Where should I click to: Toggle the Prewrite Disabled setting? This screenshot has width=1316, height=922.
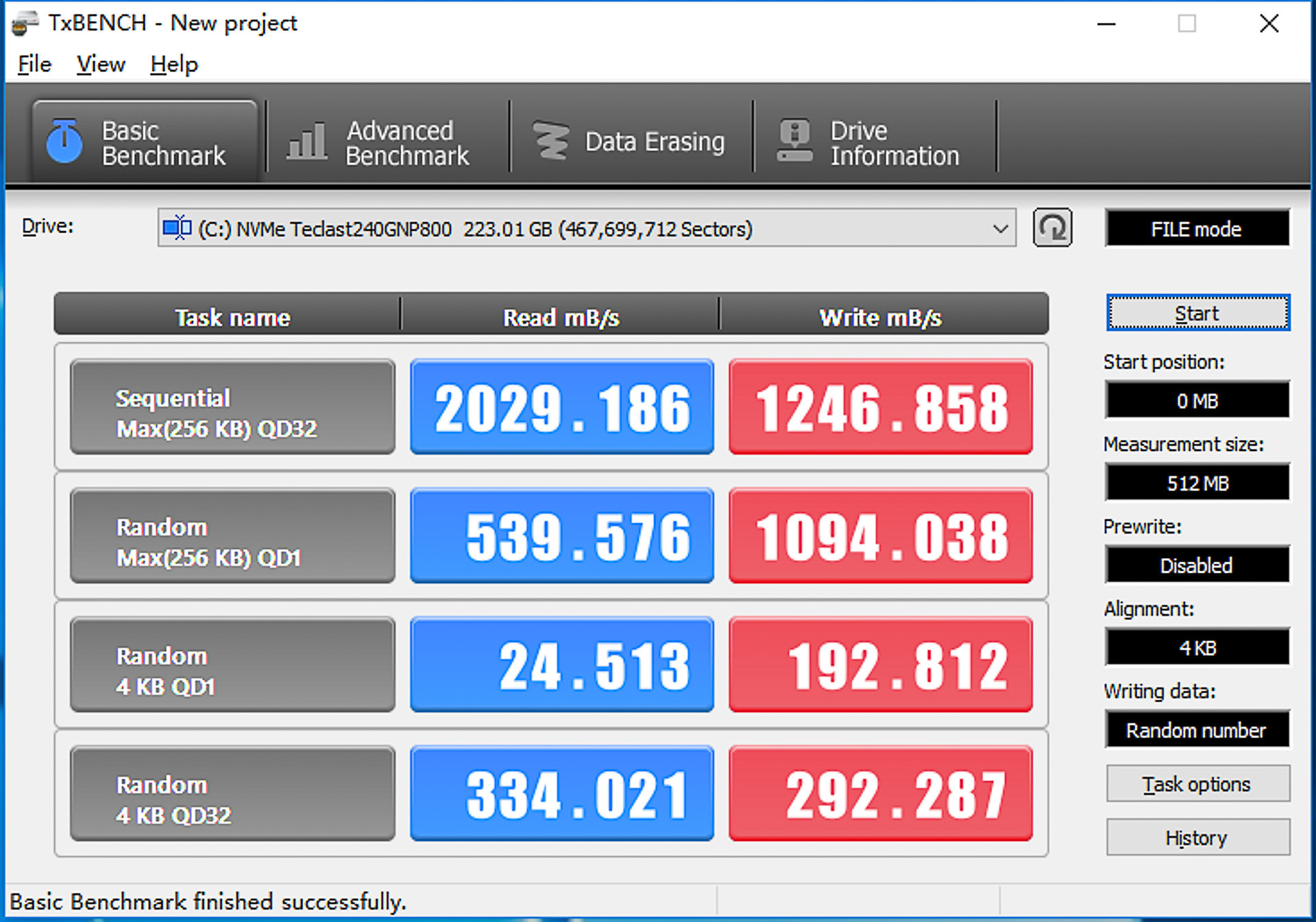point(1197,565)
